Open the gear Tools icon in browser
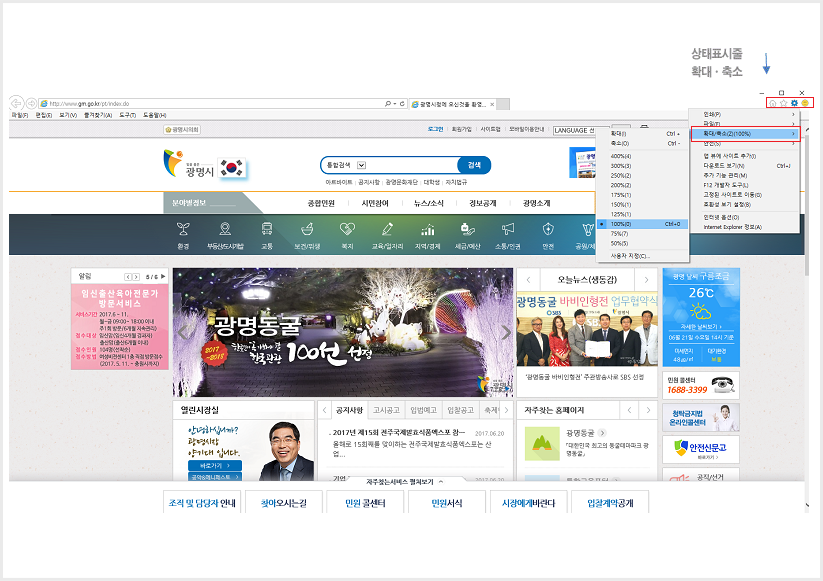Viewport: 823px width, 581px height. click(x=794, y=103)
